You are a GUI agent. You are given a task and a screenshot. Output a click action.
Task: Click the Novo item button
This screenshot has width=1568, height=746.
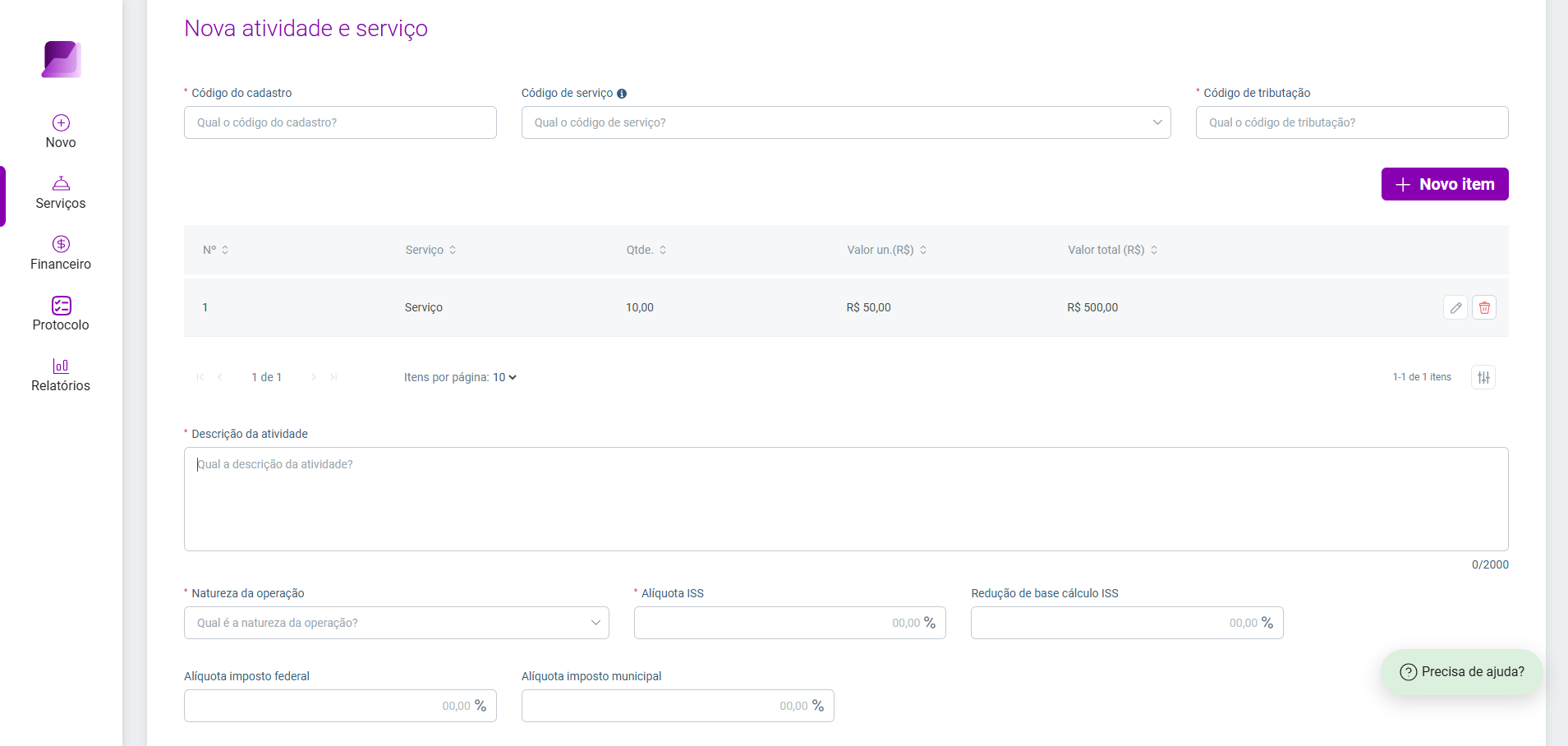click(x=1445, y=184)
